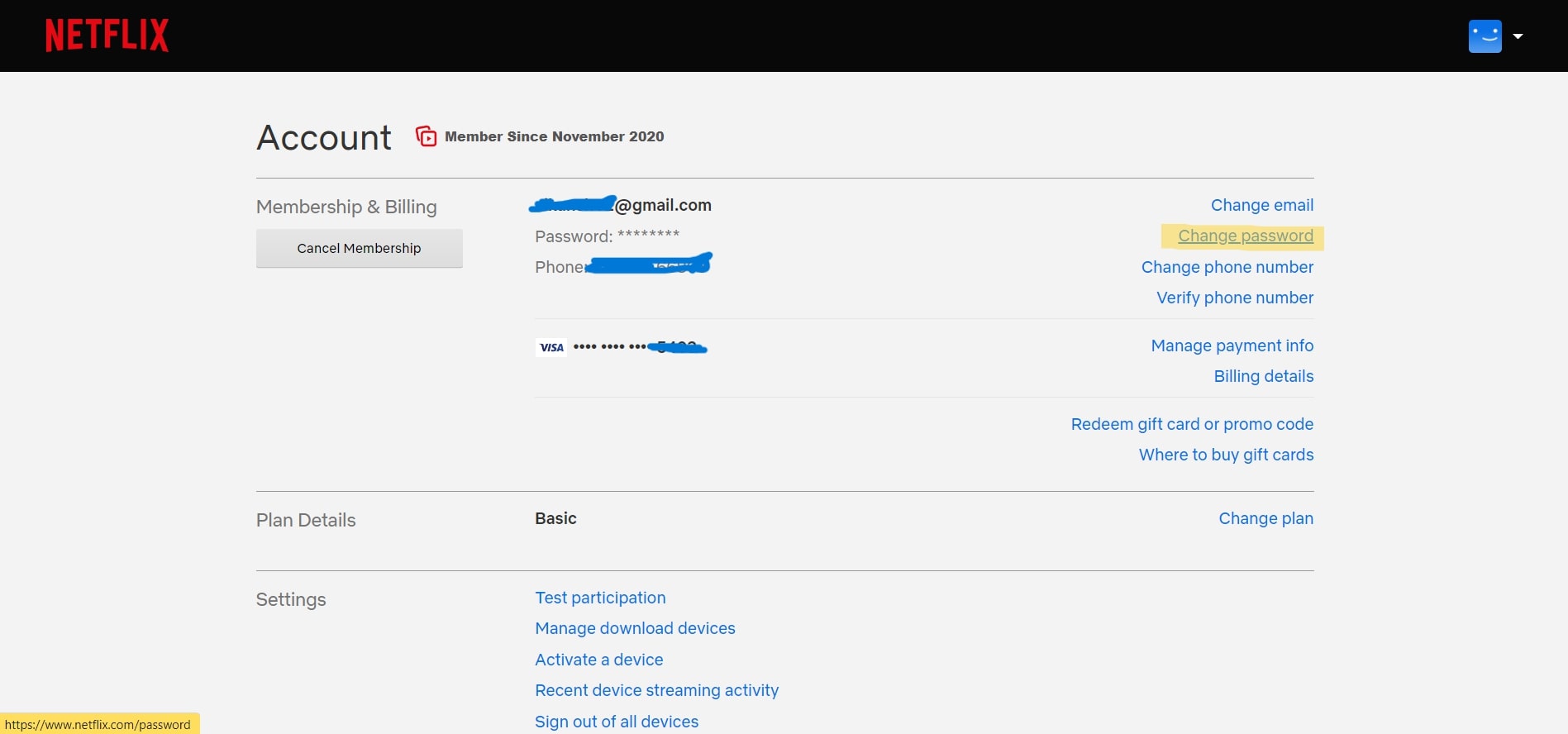1568x734 pixels.
Task: Click the Change plan link
Action: [1265, 518]
